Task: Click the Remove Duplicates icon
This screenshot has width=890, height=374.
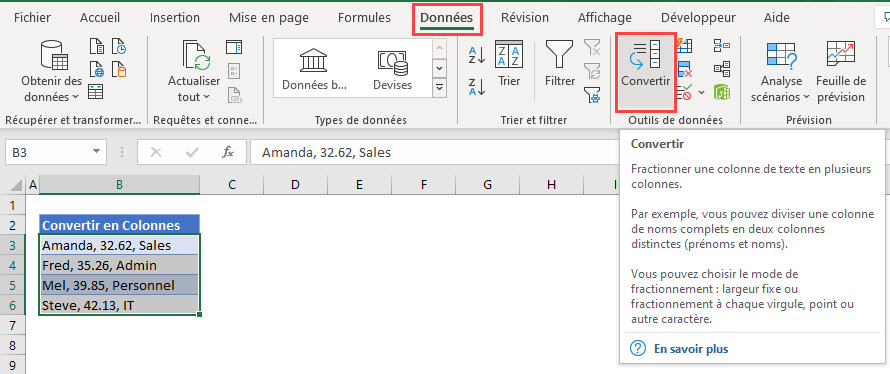Action: click(x=685, y=69)
